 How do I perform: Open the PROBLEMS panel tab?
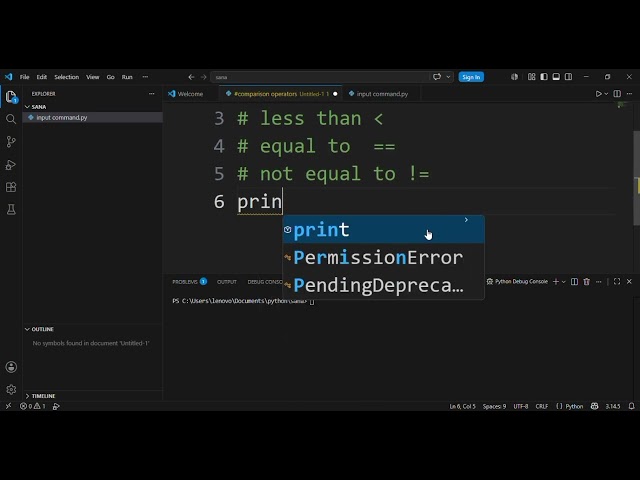[189, 282]
